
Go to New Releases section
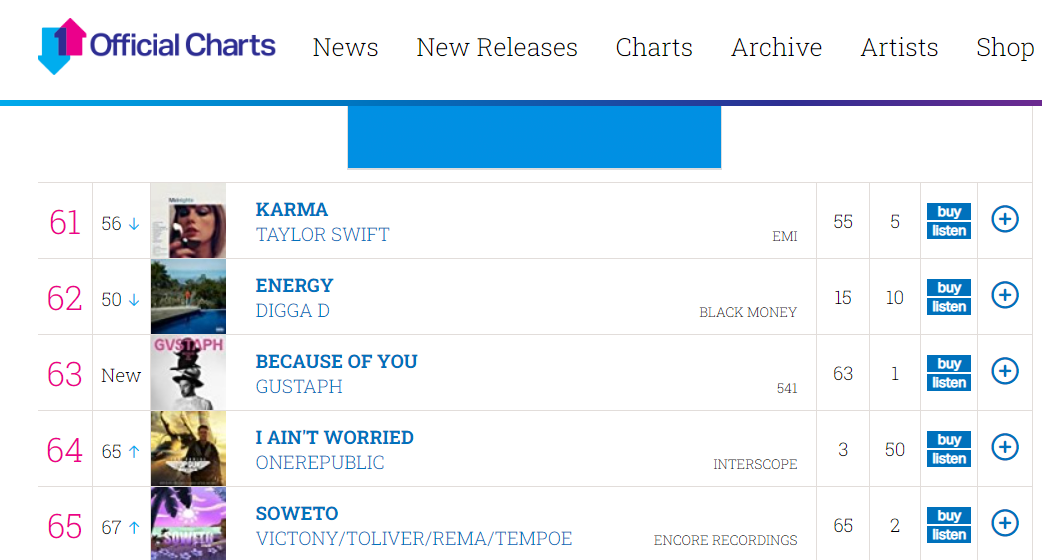[497, 47]
